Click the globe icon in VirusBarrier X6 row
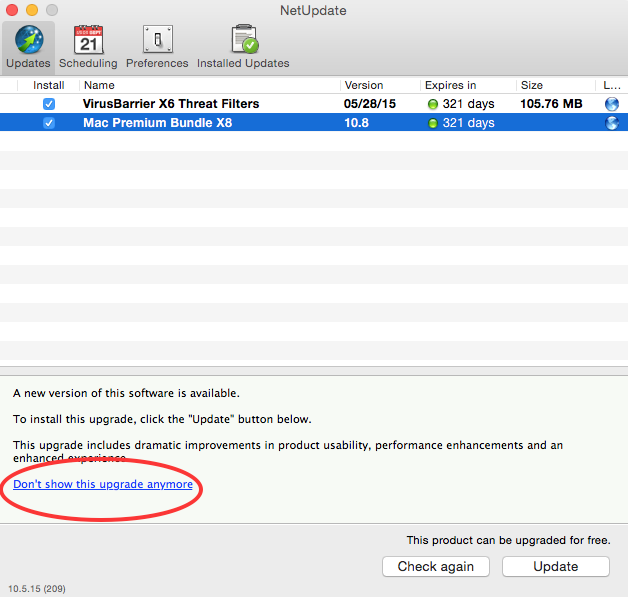 click(x=612, y=104)
